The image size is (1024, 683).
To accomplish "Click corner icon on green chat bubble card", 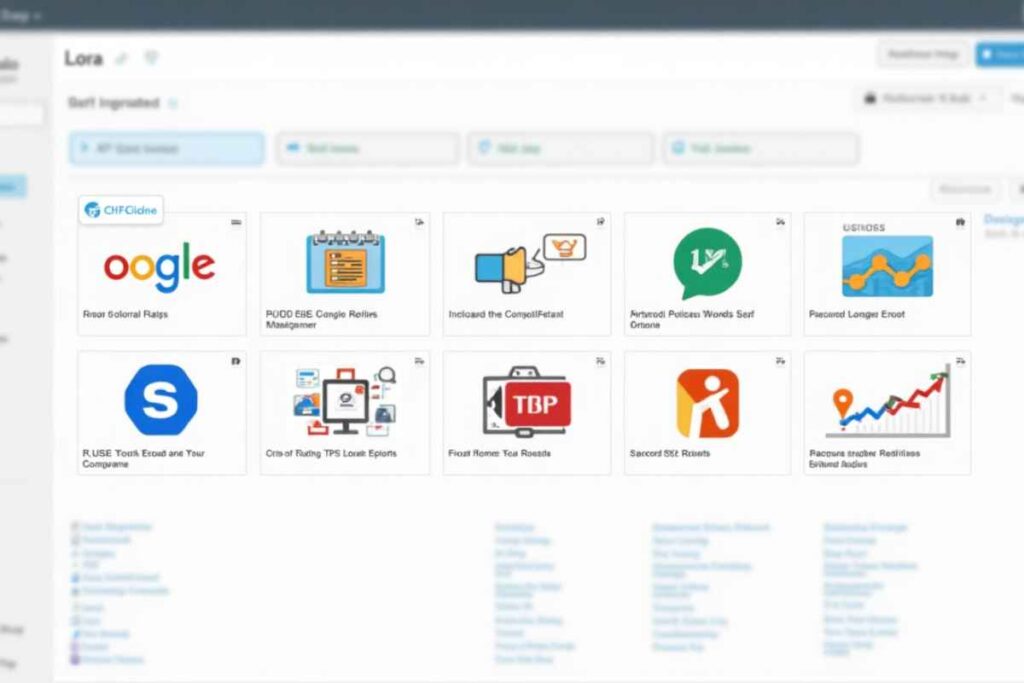I will [780, 222].
